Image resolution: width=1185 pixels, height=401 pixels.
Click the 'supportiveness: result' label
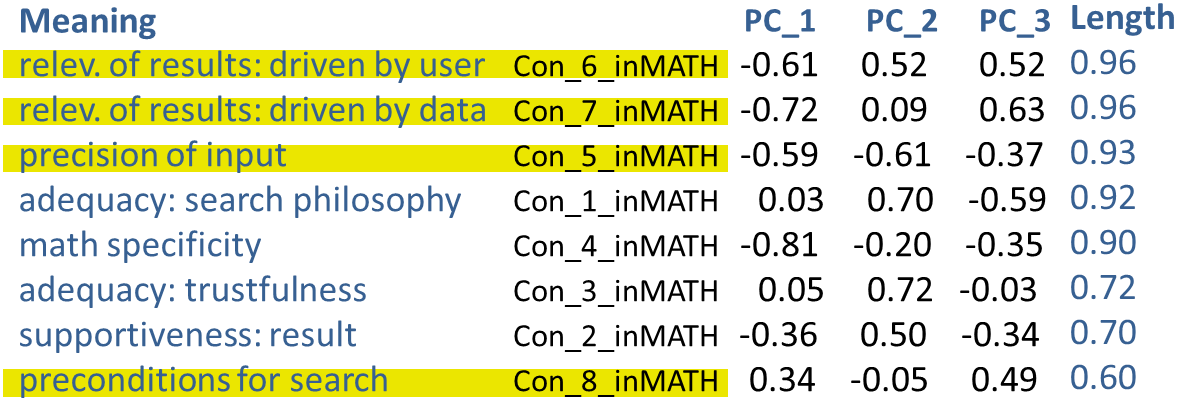click(x=188, y=335)
